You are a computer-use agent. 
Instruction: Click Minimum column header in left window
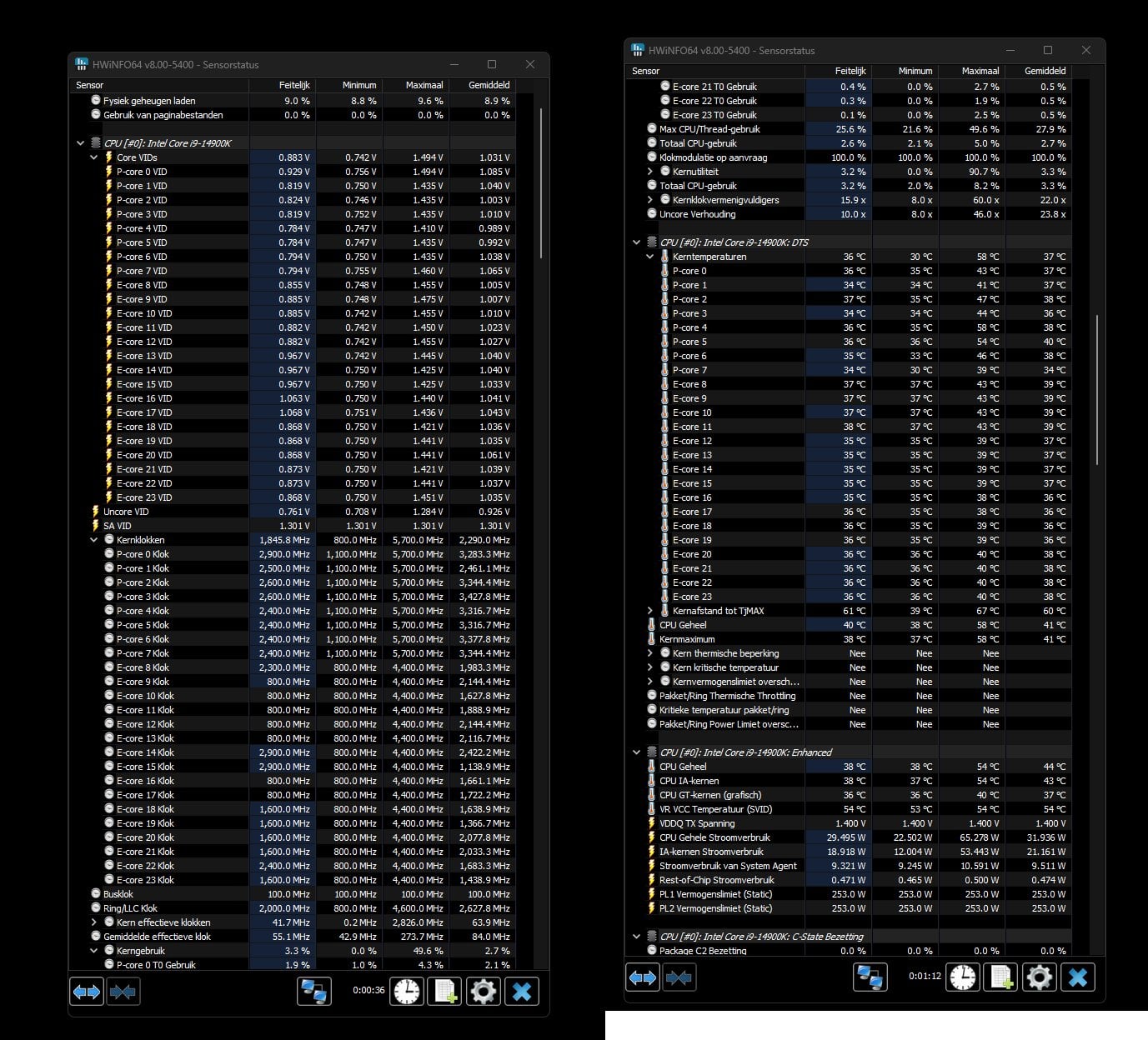[x=349, y=85]
